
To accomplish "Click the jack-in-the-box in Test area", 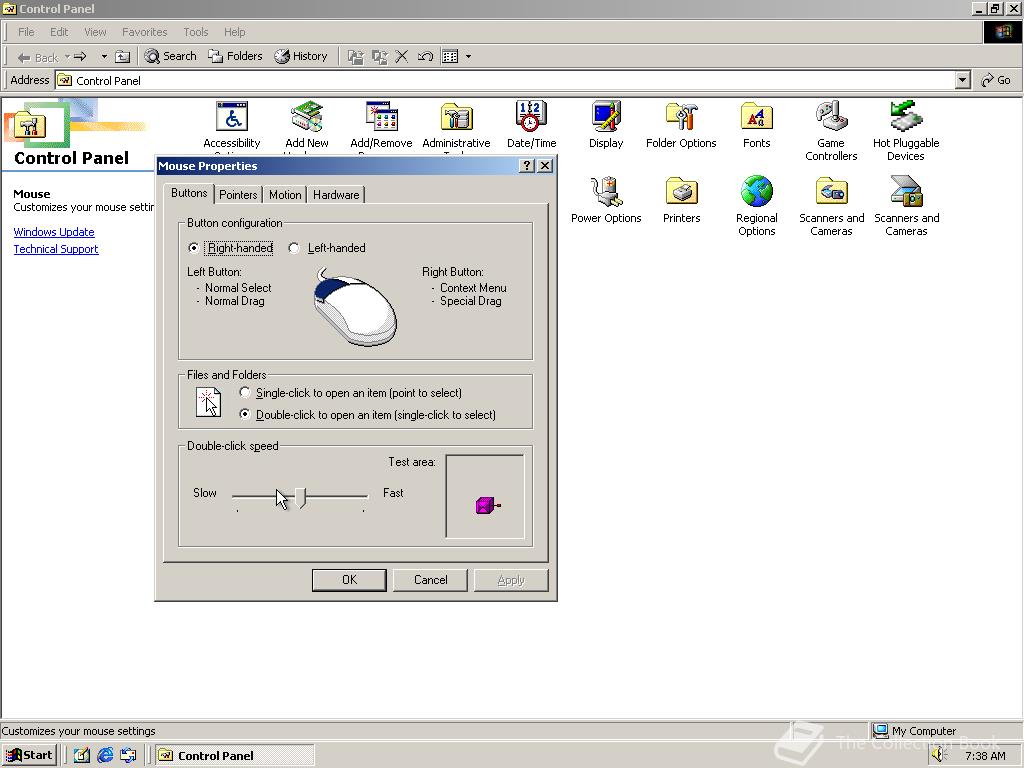I will click(487, 505).
